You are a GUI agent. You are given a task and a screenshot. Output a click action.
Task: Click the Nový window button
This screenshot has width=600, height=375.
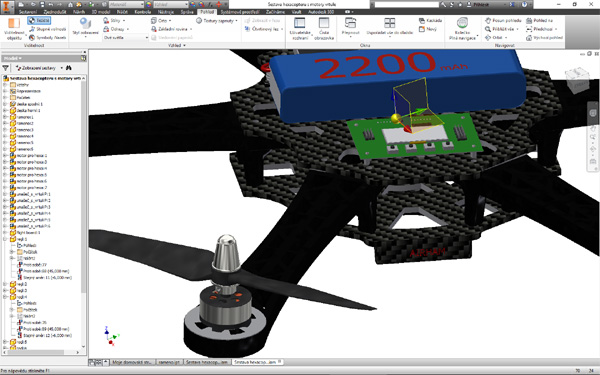click(x=428, y=29)
